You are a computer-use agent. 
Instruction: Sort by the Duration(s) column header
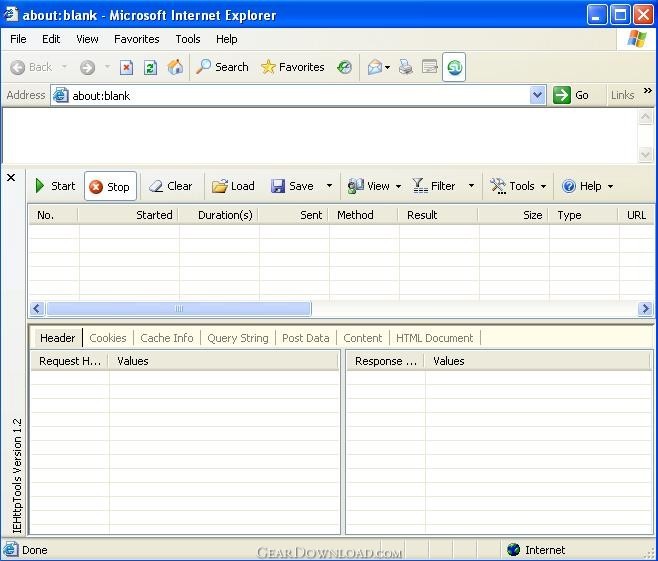coord(219,215)
